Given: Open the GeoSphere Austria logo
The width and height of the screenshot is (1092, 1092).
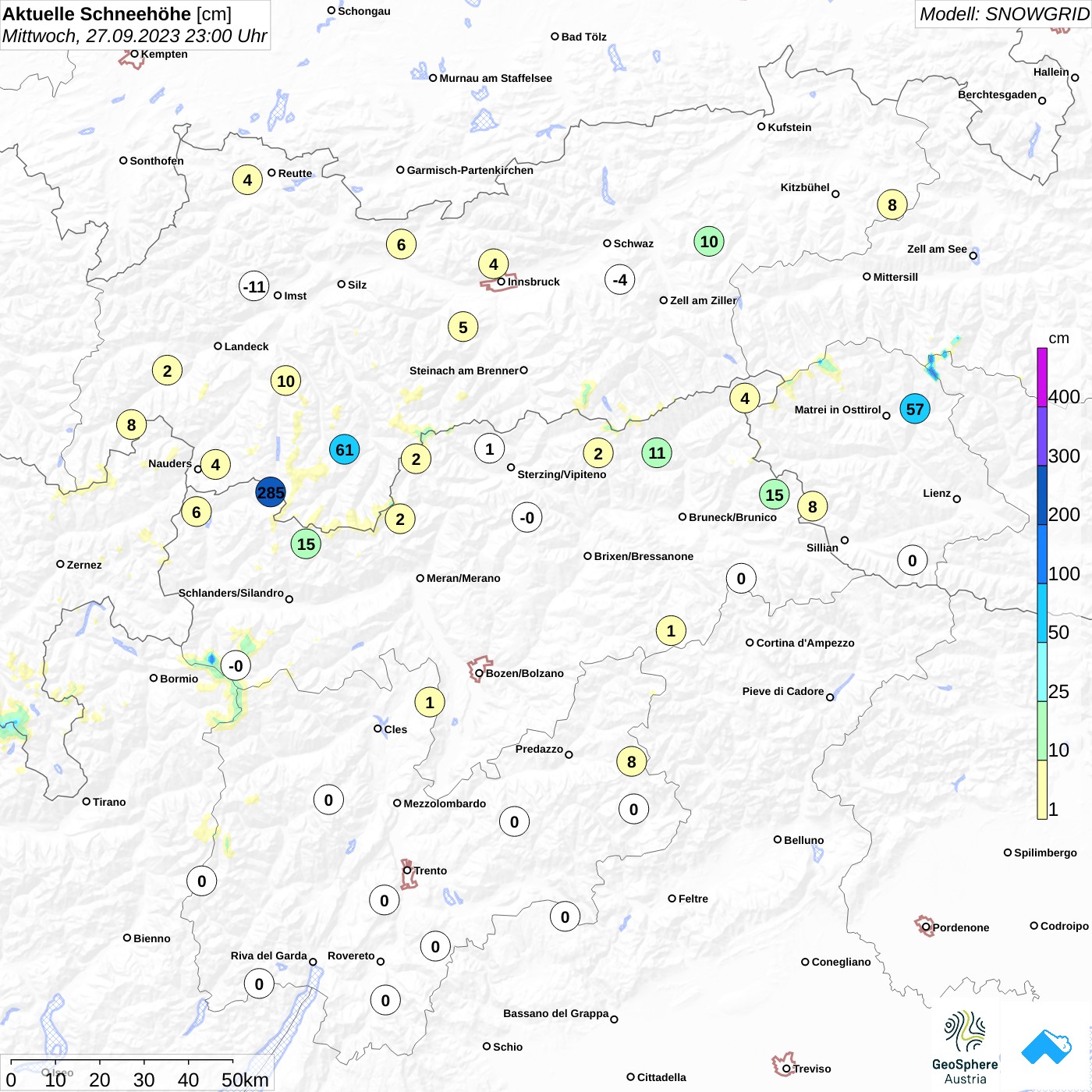Looking at the screenshot, I should (x=965, y=1048).
